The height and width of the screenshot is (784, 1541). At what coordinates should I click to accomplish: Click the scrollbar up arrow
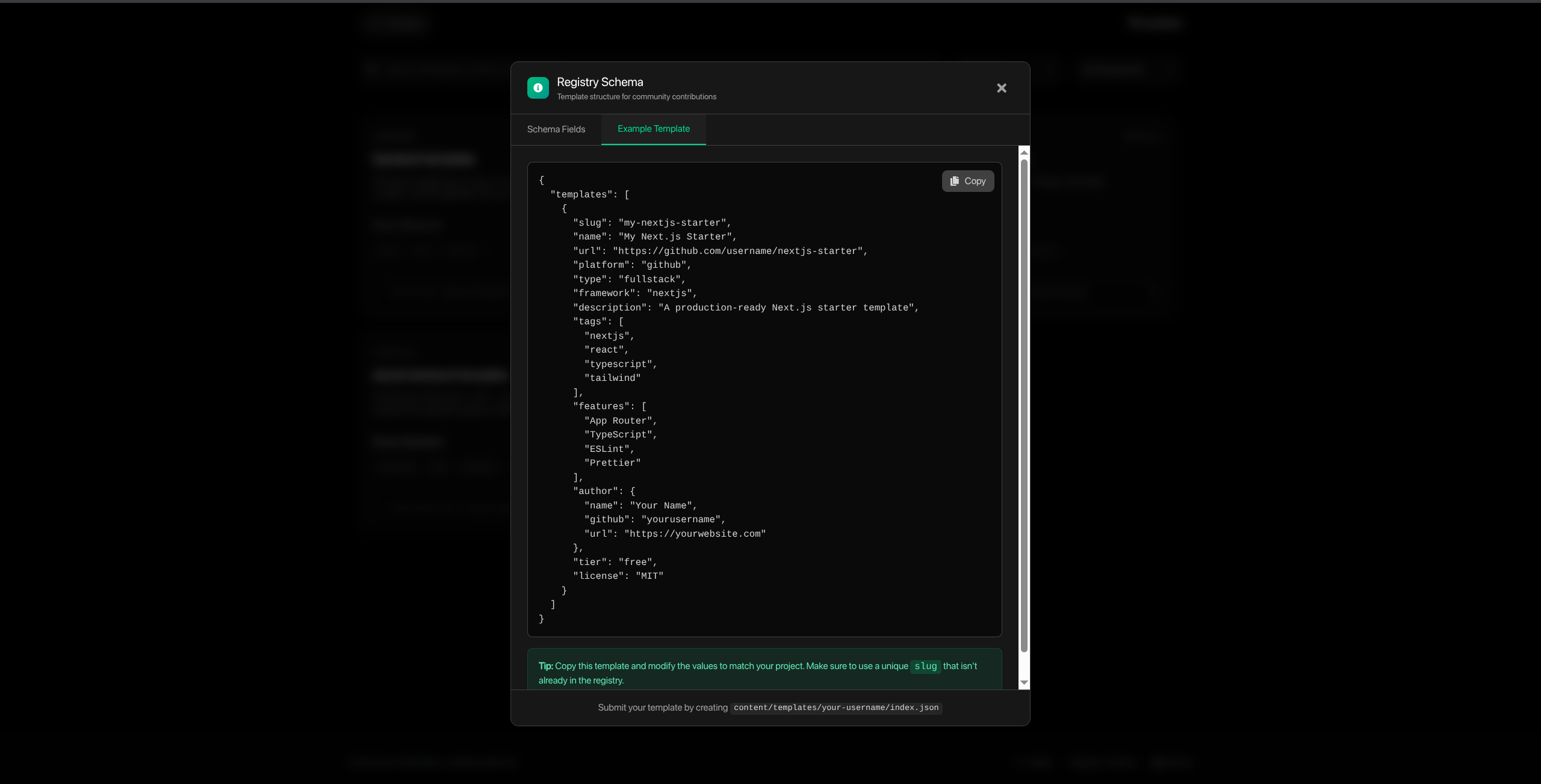[x=1024, y=152]
